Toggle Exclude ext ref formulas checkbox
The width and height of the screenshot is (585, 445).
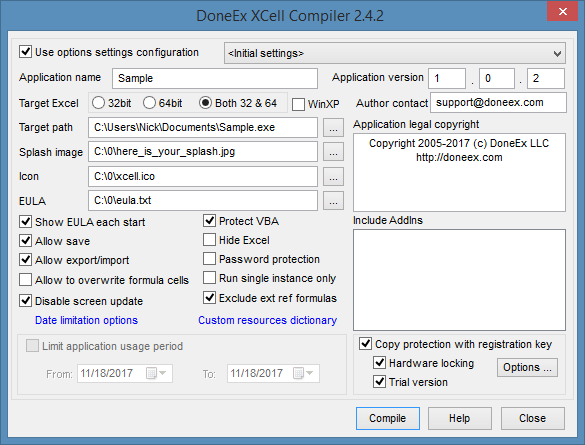coord(210,297)
